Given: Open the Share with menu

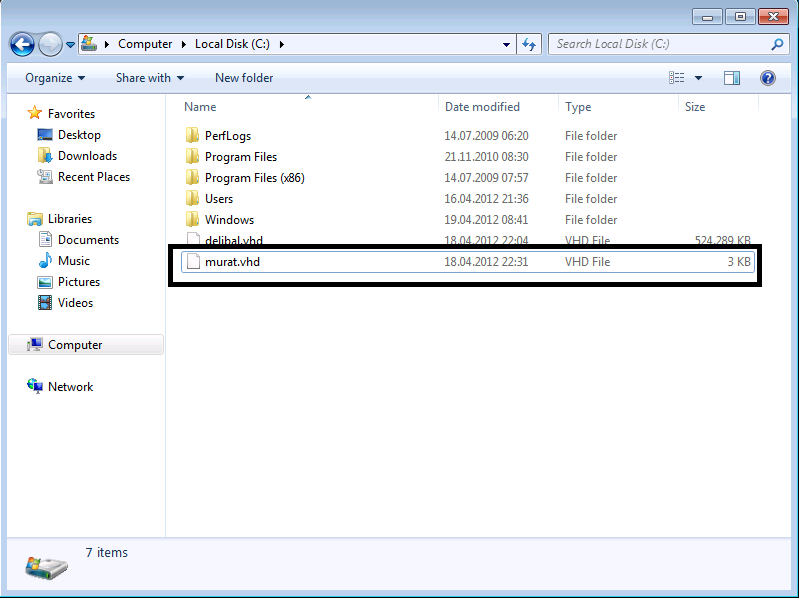Looking at the screenshot, I should (150, 78).
